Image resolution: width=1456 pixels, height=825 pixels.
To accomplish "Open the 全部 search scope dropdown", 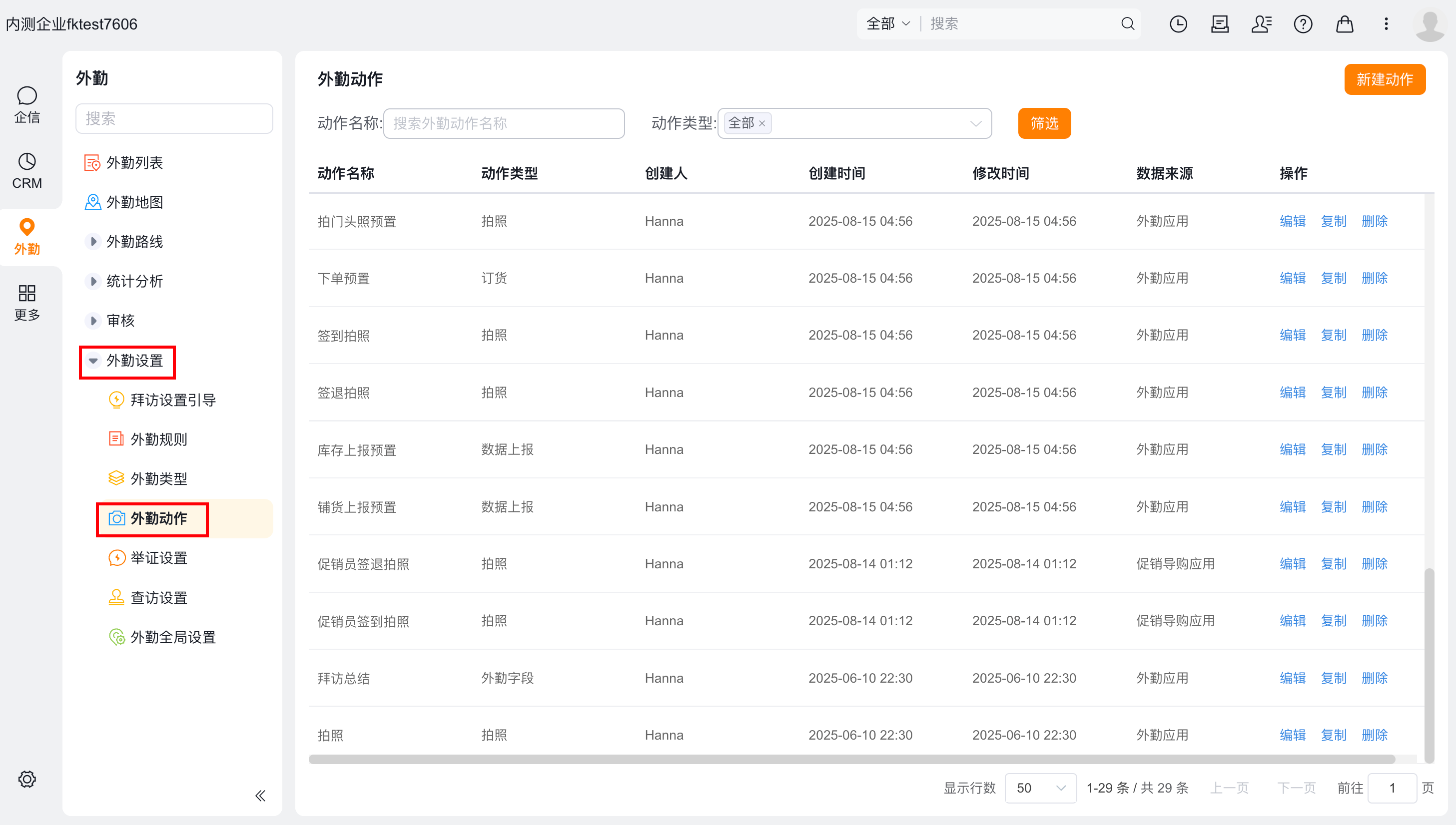I will pos(888,24).
